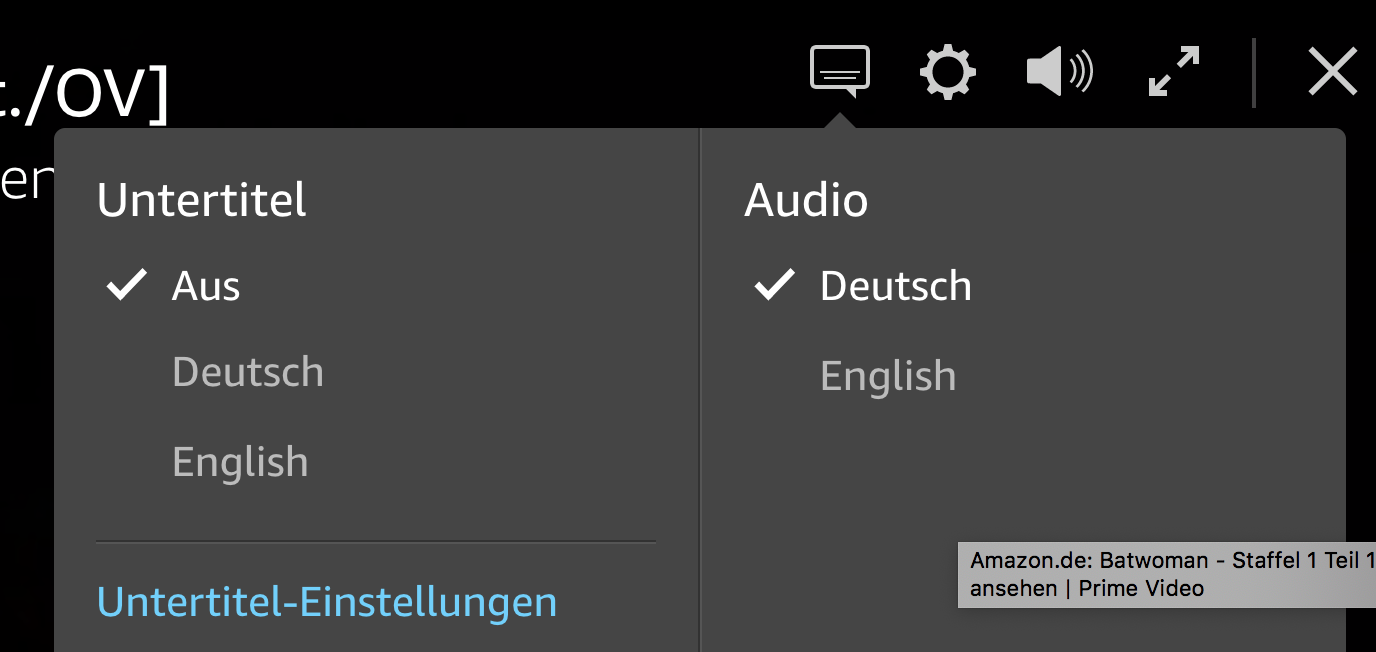
Task: Click the Untertitel section heading
Action: (202, 200)
